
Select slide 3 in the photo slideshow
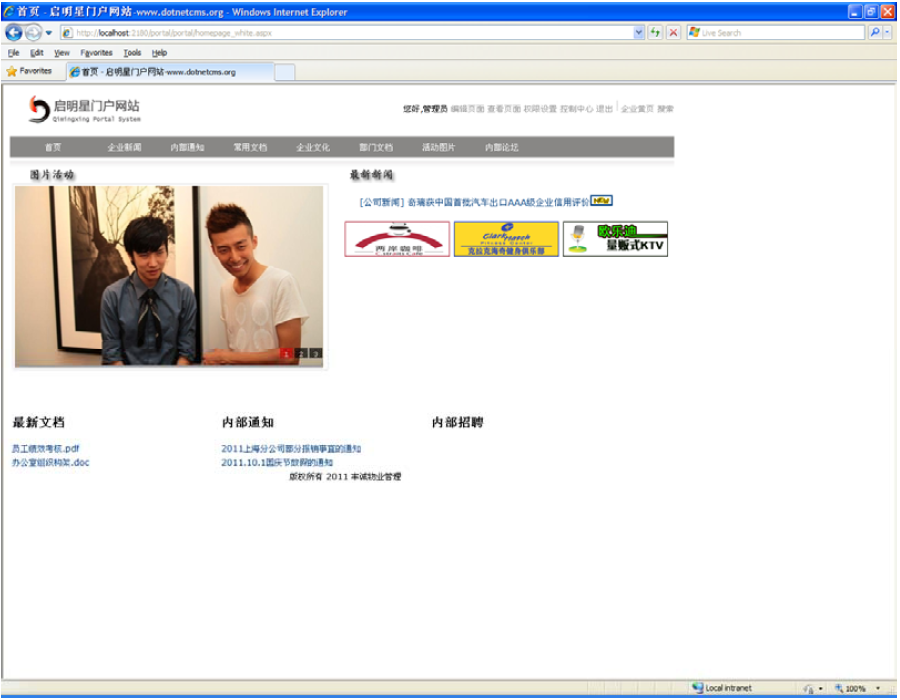pyautogui.click(x=316, y=353)
